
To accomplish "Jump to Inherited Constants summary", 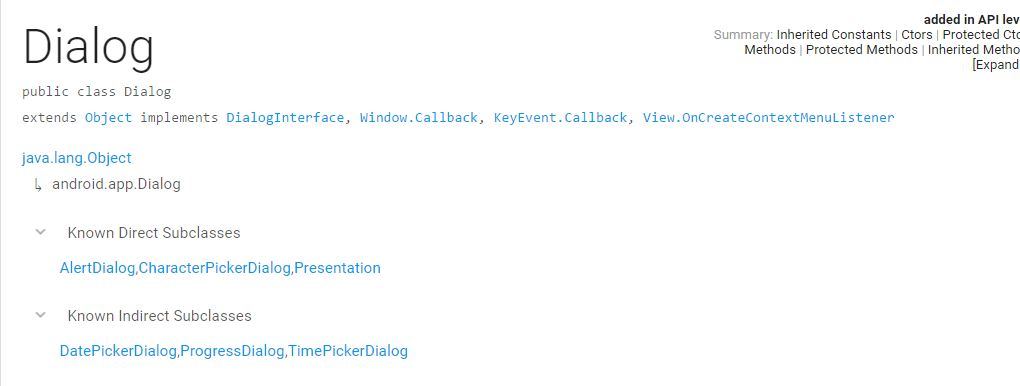I will tap(834, 34).
